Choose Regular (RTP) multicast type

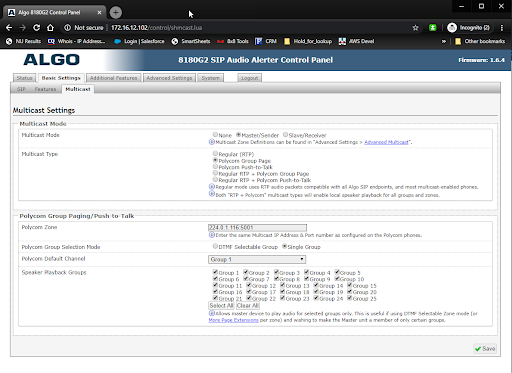(x=215, y=154)
